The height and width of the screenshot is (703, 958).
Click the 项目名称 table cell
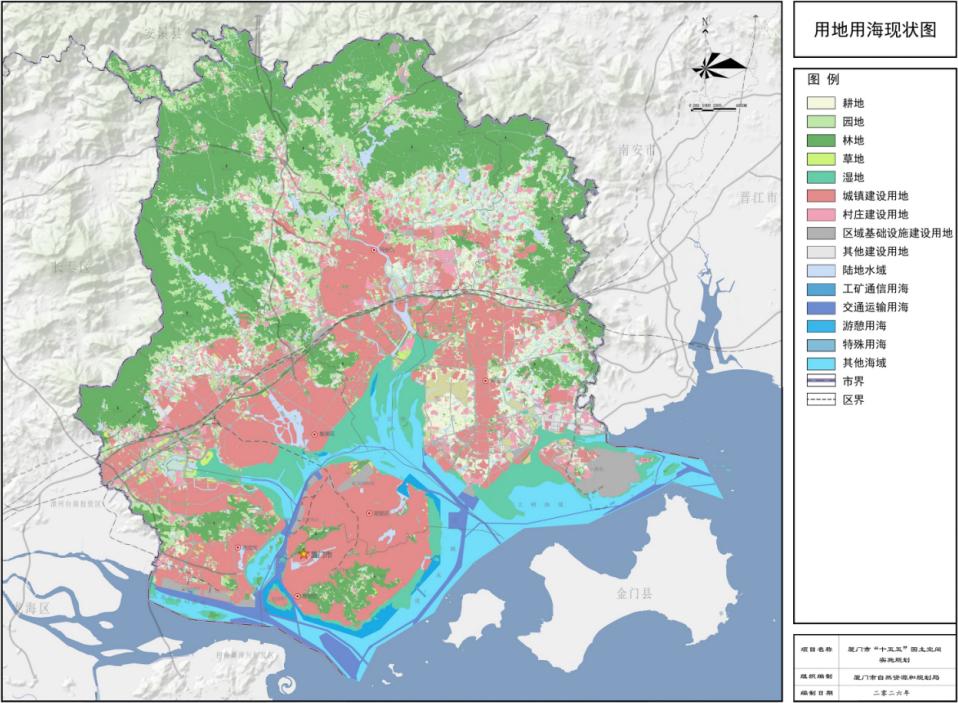[816, 650]
